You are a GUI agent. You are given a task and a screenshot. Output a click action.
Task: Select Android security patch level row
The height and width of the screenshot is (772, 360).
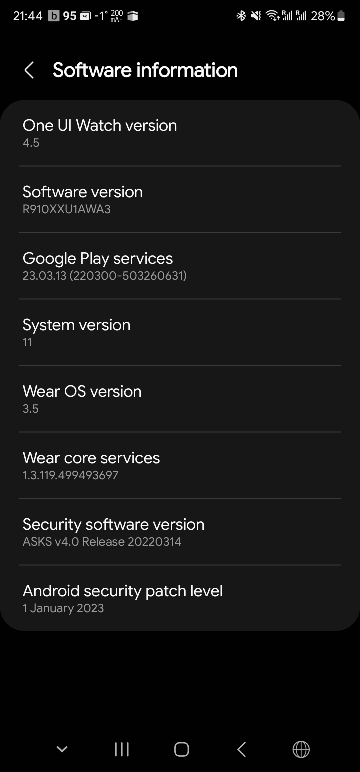tap(180, 598)
